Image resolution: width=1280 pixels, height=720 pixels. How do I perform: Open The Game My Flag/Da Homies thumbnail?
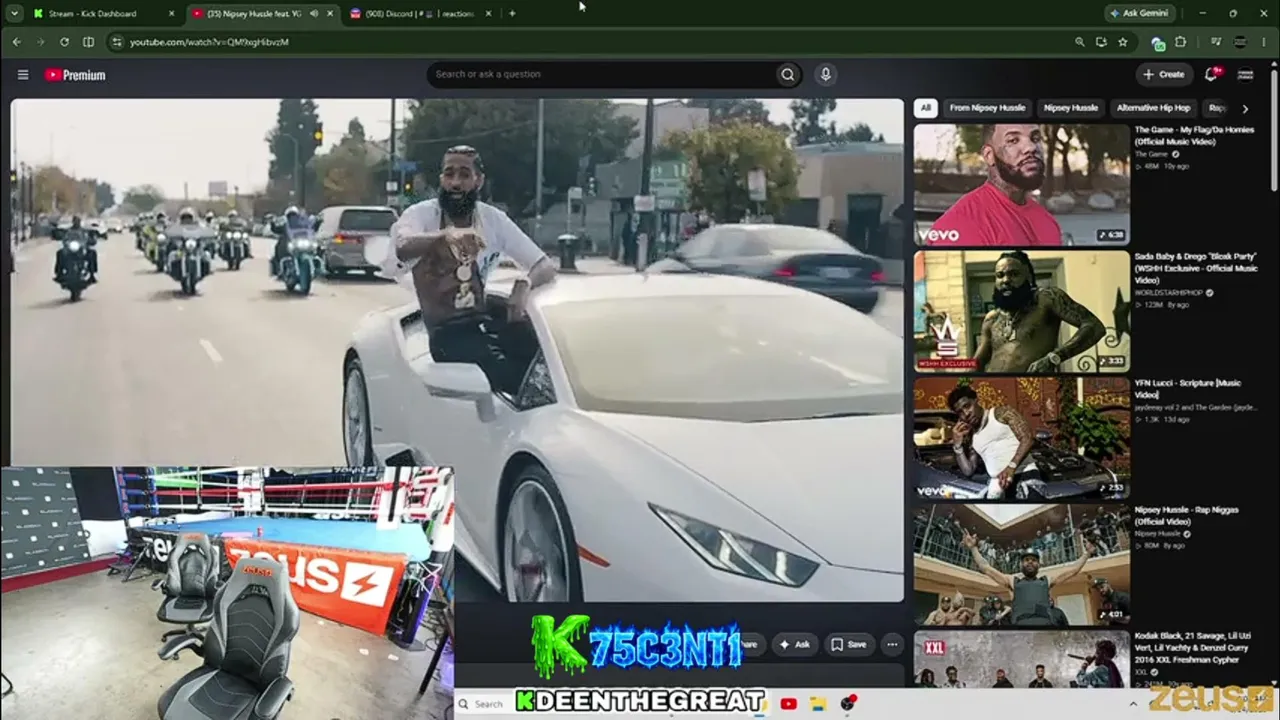1022,185
